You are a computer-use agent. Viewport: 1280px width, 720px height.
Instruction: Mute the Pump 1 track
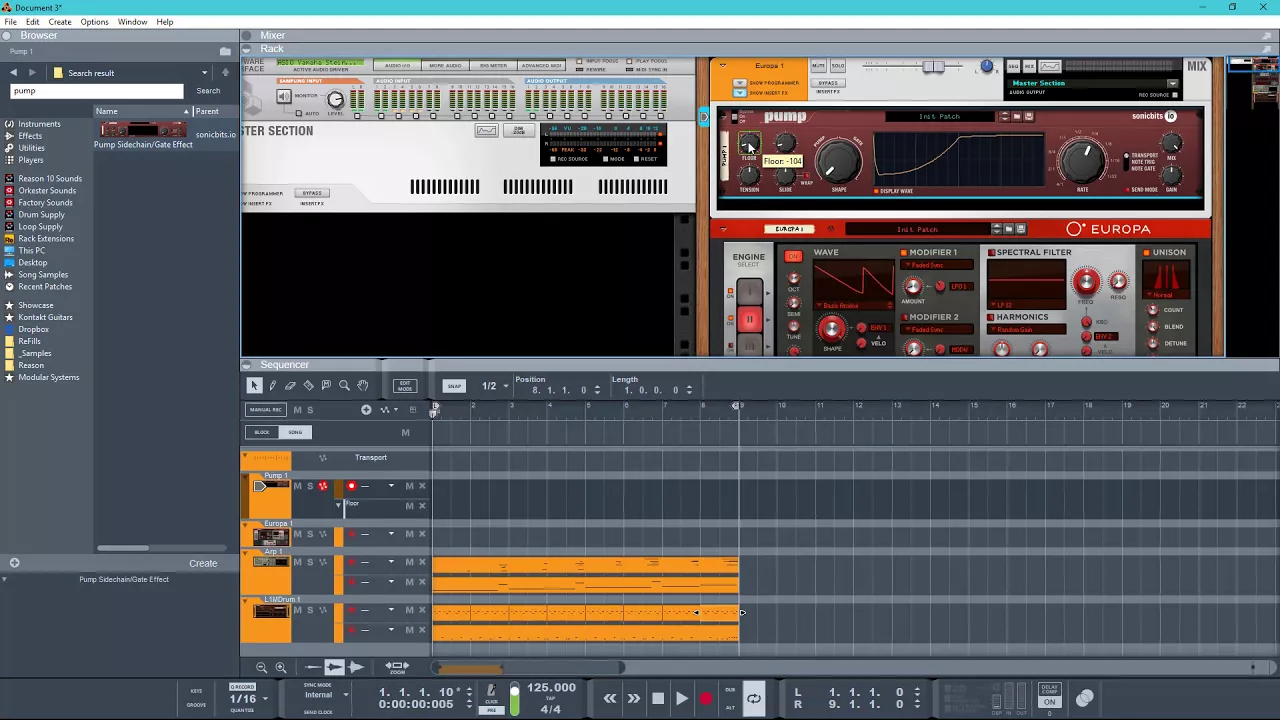coord(297,486)
